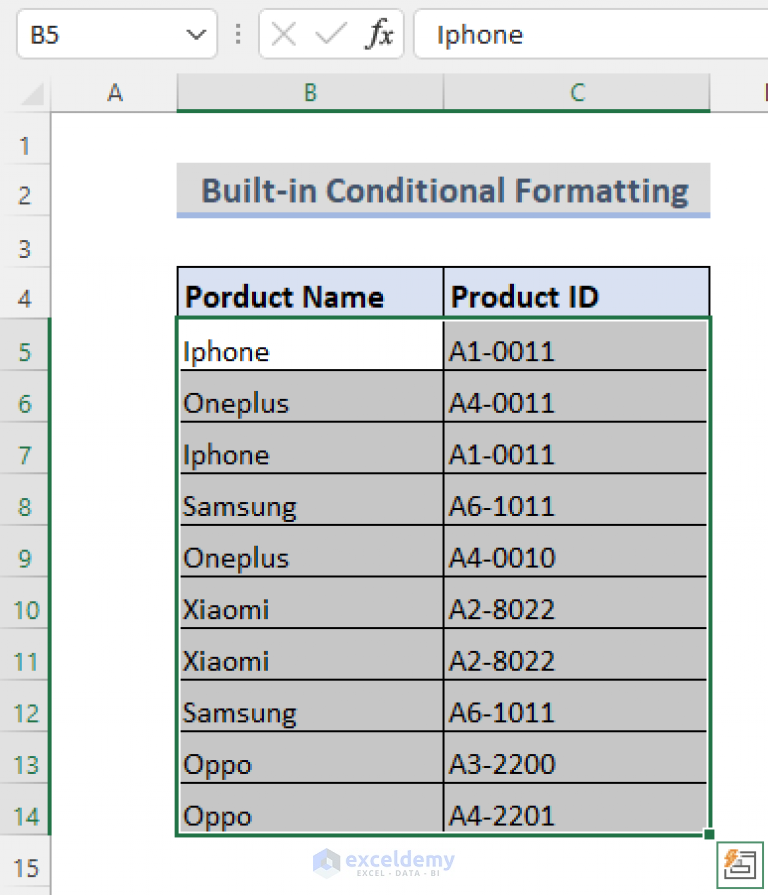Select the A4-0010 cell
768x895 pixels.
coord(577,552)
